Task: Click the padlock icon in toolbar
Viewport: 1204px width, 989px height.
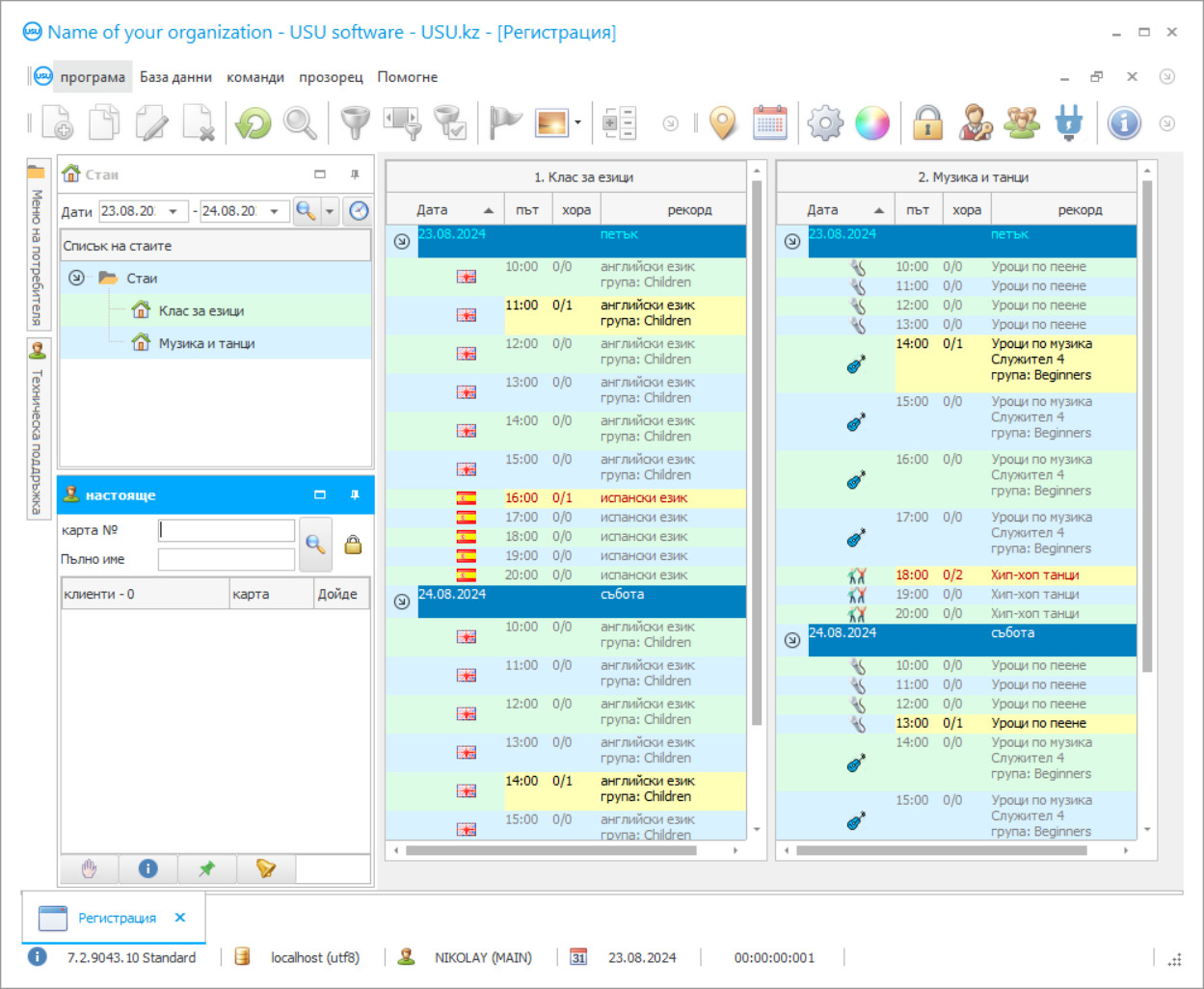Action: point(927,123)
